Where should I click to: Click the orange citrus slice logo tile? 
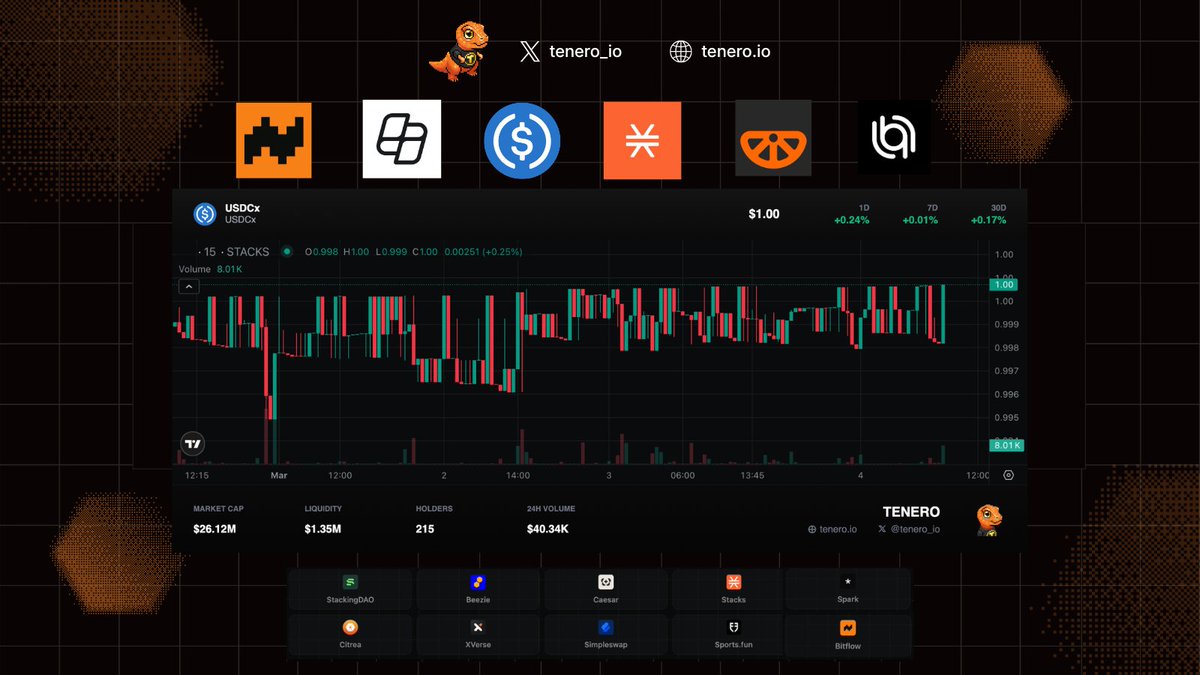pos(773,138)
